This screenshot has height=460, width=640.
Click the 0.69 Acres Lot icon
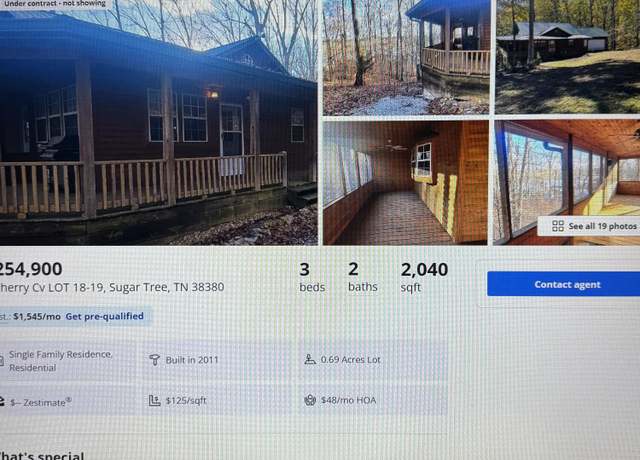310,360
